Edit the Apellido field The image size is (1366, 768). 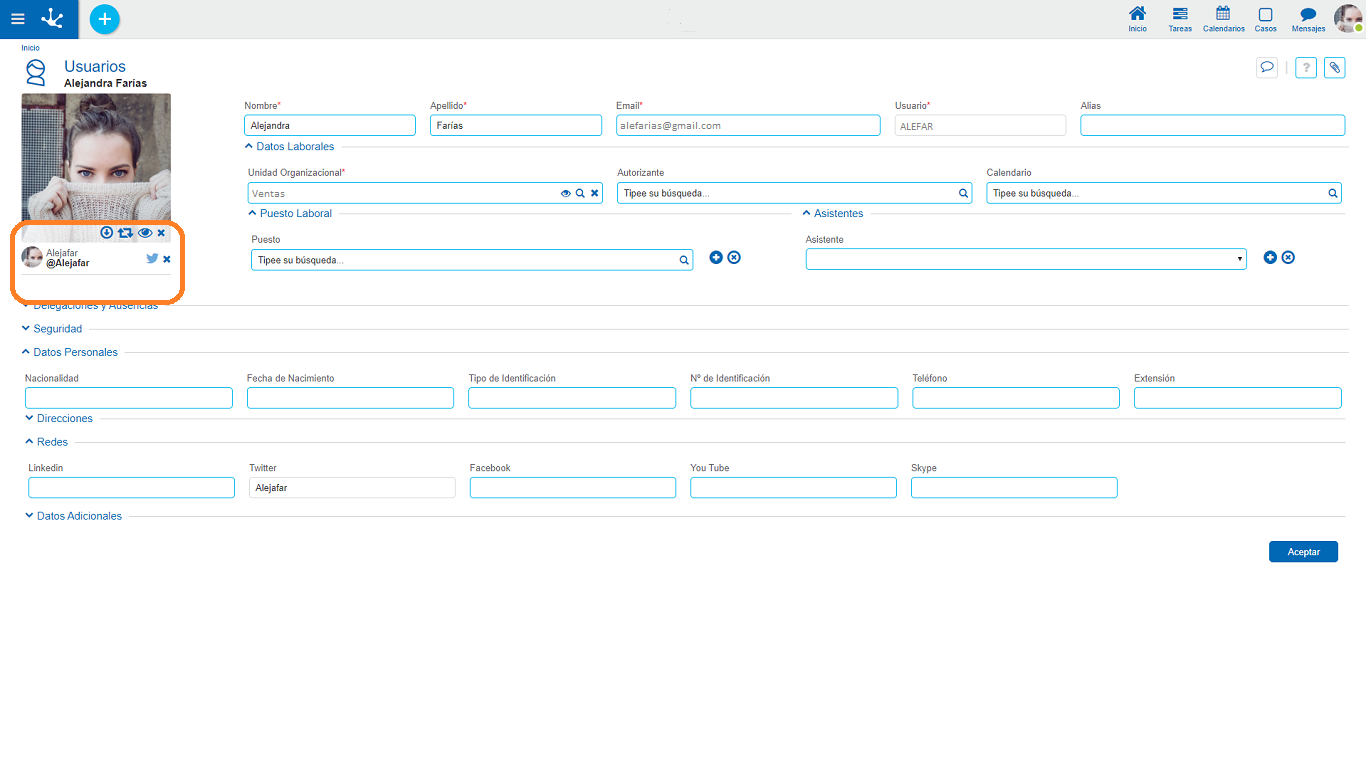(516, 125)
